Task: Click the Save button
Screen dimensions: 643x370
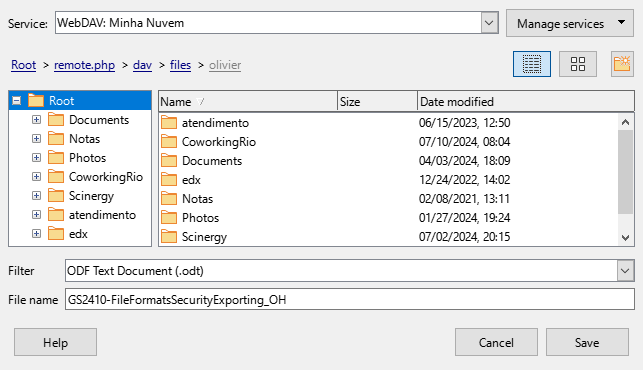Action: 587,342
